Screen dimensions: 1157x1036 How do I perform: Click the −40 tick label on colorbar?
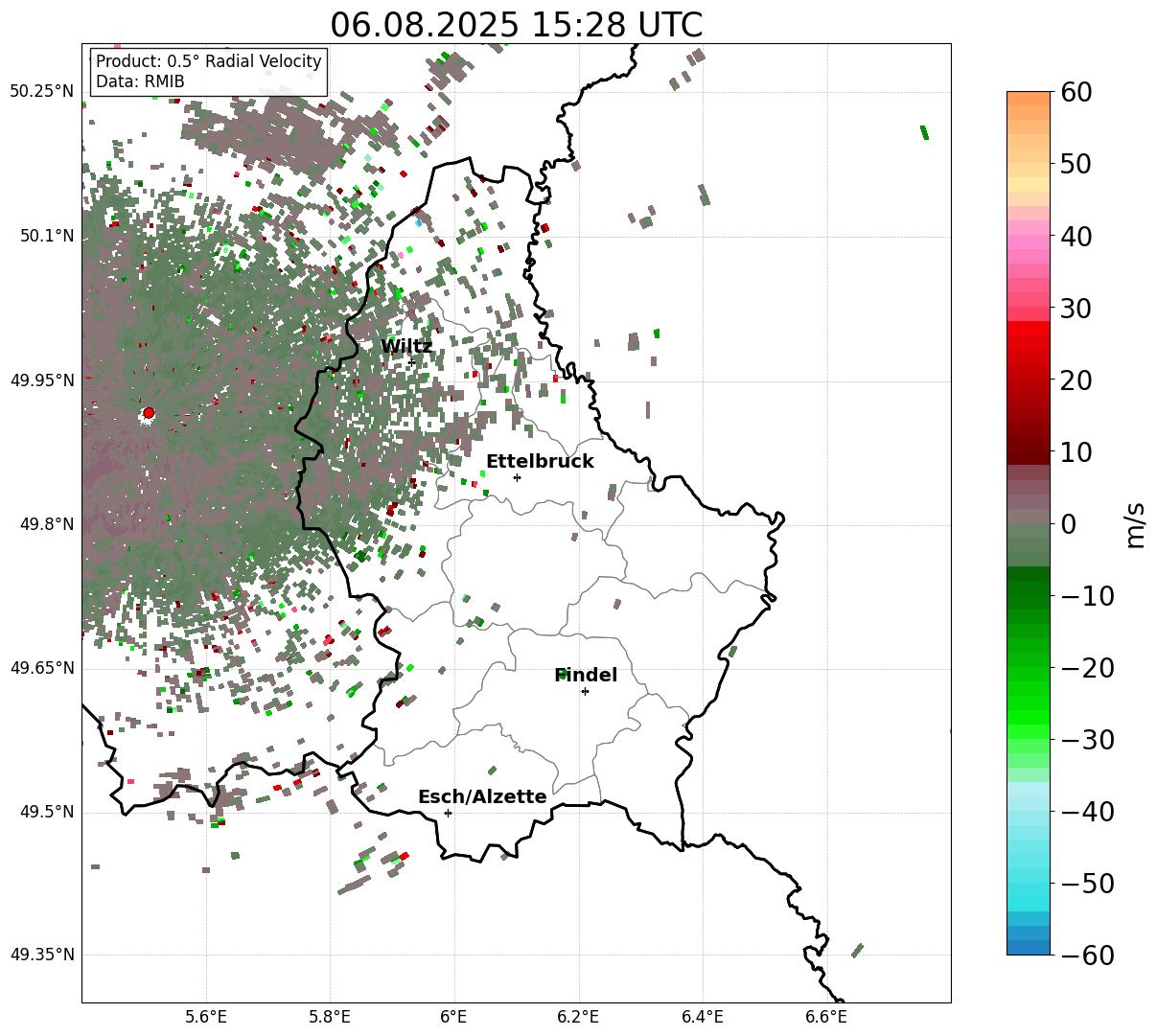click(x=1087, y=811)
